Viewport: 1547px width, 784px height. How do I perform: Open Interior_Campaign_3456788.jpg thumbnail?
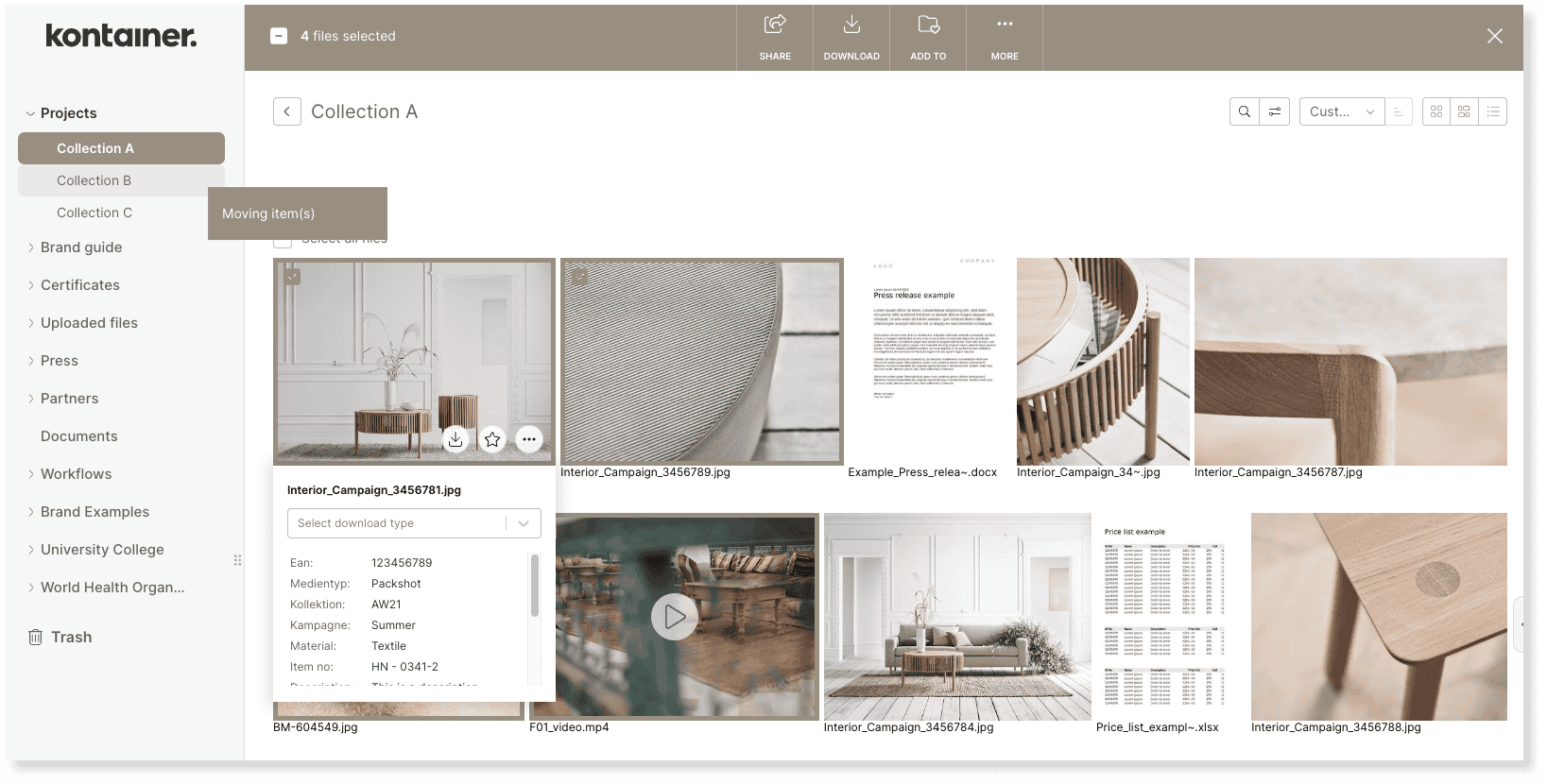click(1379, 617)
